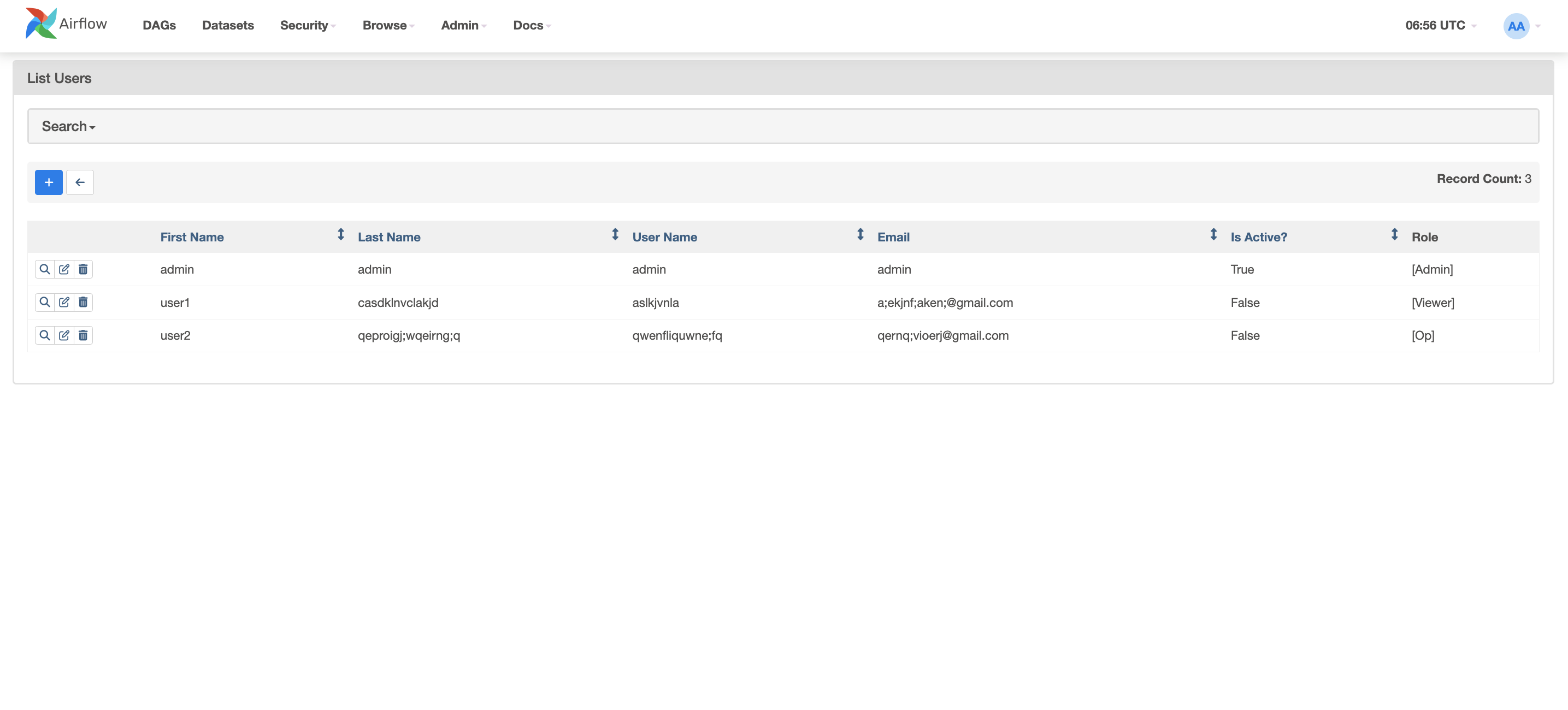Click the delete trash icon for admin row
The height and width of the screenshot is (710, 1568).
pyautogui.click(x=84, y=269)
